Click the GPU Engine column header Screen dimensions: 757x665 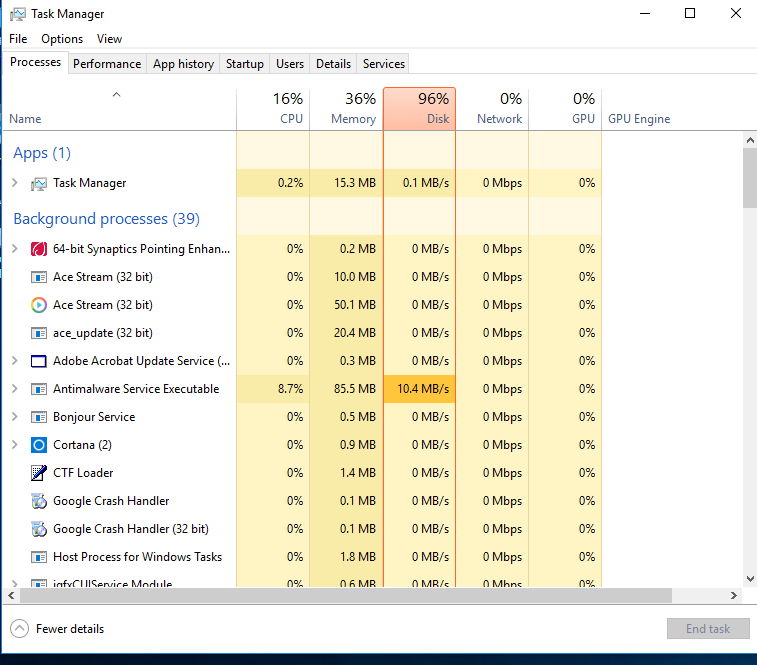[639, 119]
